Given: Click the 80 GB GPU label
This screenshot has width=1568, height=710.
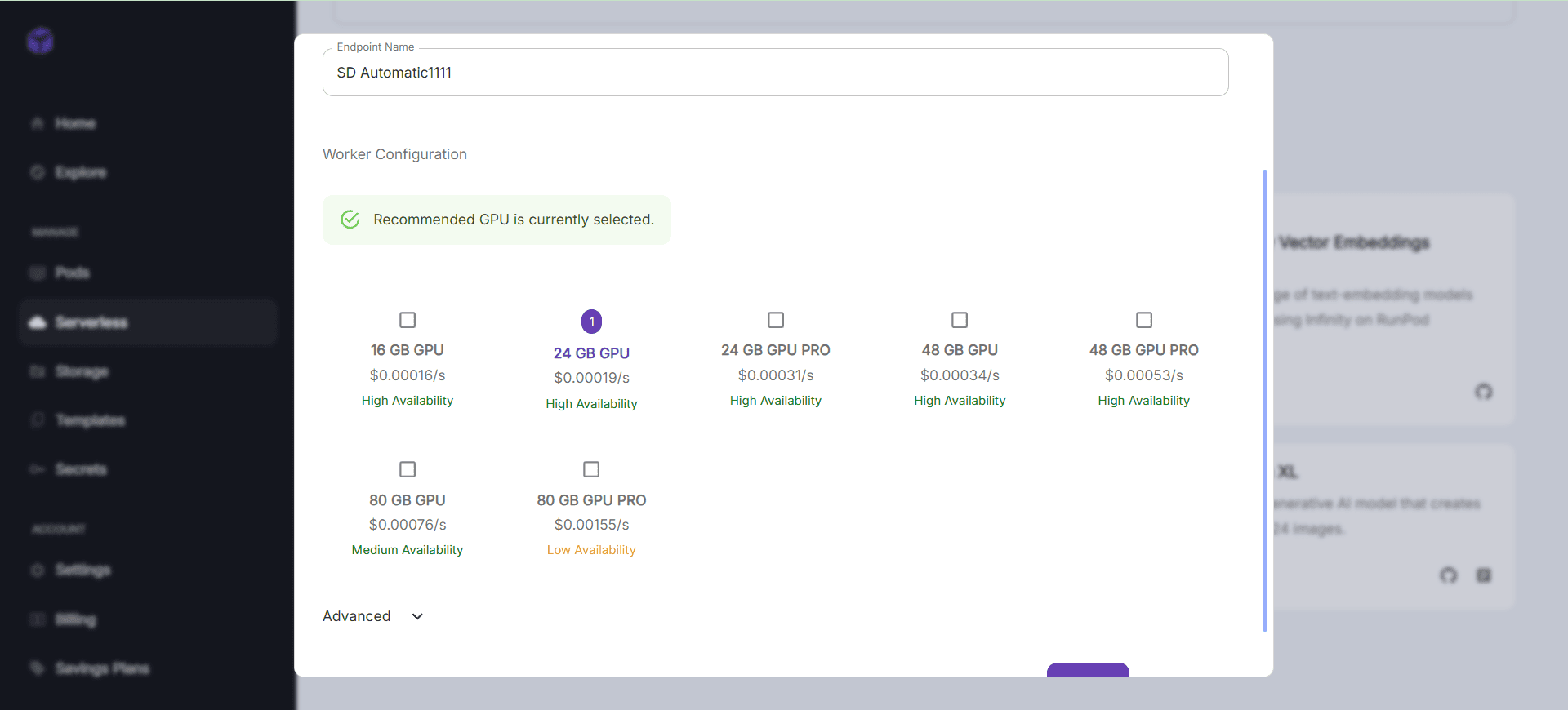Looking at the screenshot, I should (408, 500).
